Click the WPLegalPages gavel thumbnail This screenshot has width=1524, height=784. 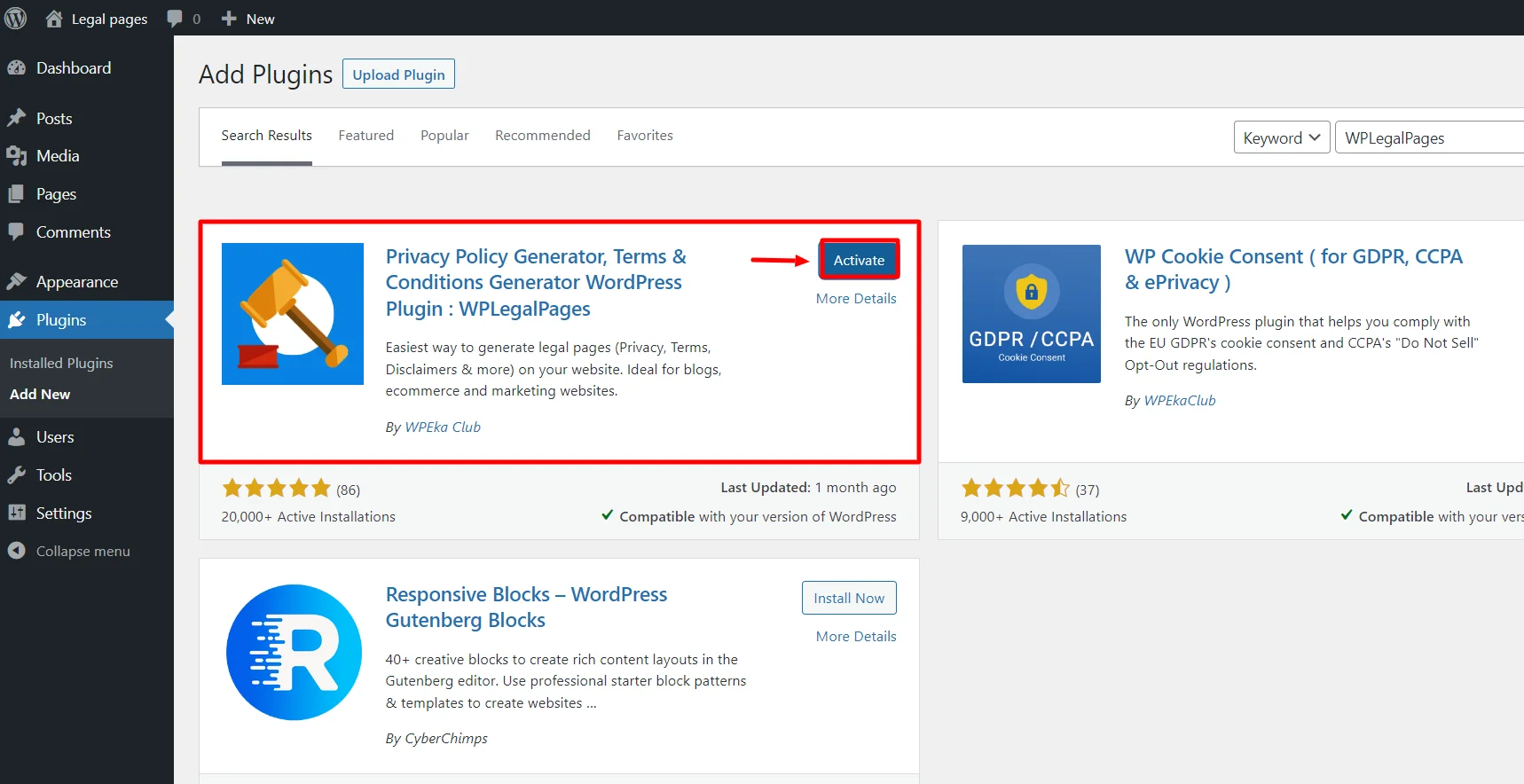[293, 314]
